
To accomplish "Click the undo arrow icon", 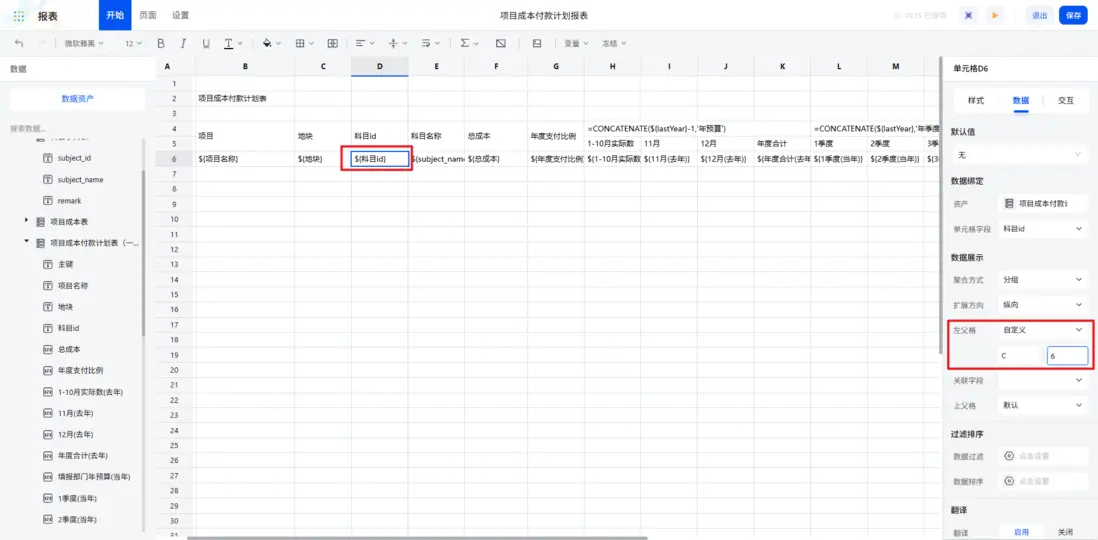I will [19, 43].
